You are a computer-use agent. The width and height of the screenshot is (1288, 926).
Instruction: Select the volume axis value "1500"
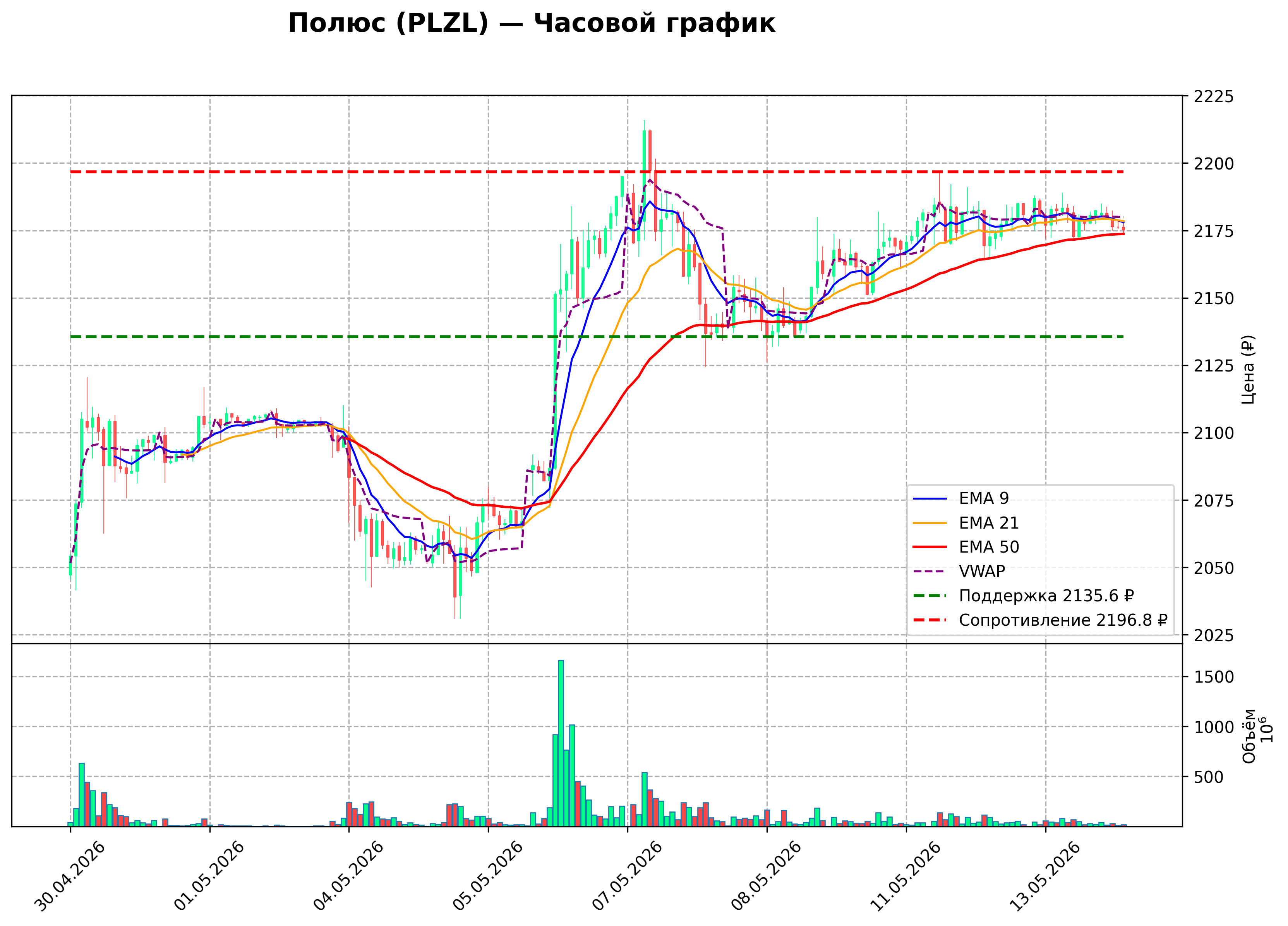point(1214,677)
